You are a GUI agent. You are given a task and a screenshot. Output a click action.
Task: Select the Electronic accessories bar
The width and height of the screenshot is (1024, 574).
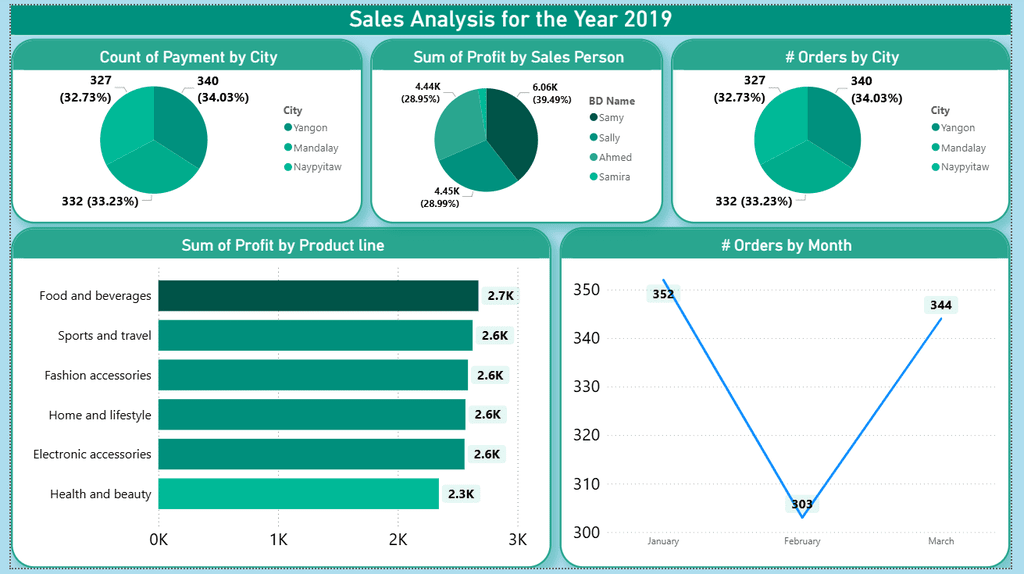point(312,454)
